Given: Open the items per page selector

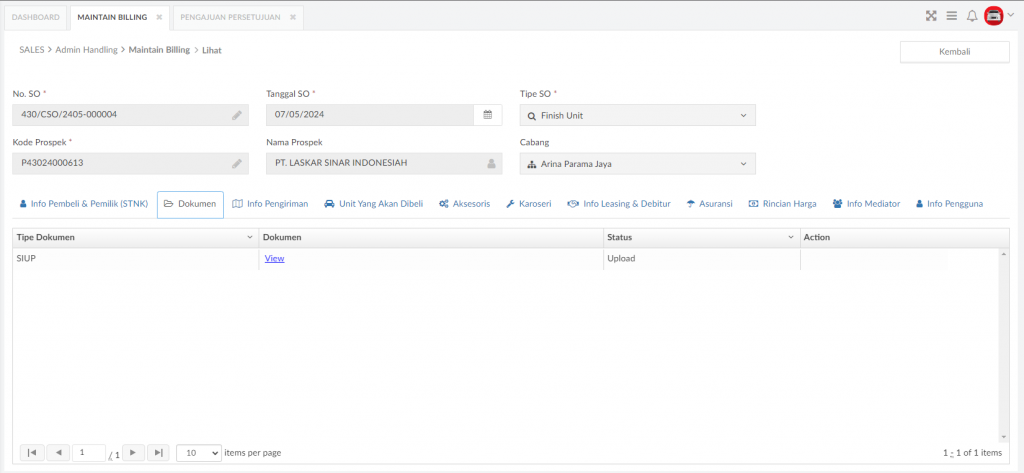Looking at the screenshot, I should pos(199,452).
